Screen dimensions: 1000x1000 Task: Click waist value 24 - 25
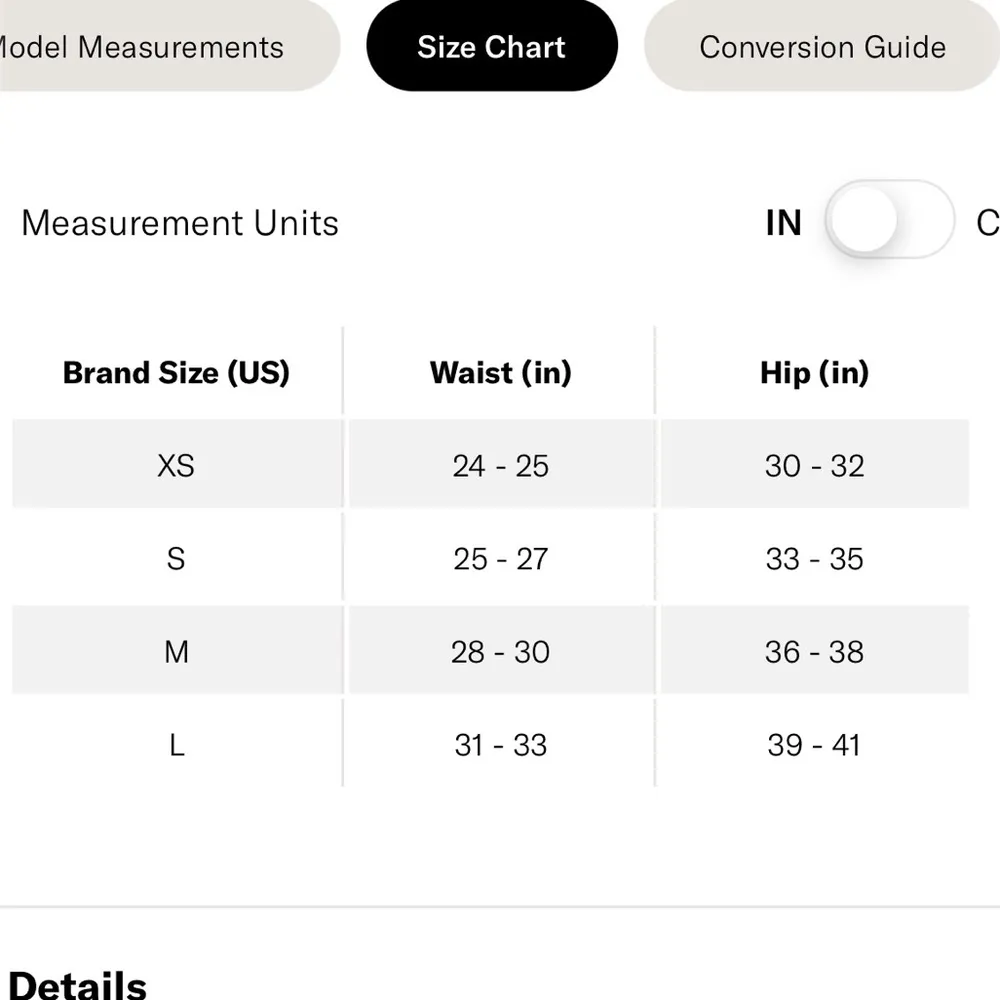click(x=500, y=466)
